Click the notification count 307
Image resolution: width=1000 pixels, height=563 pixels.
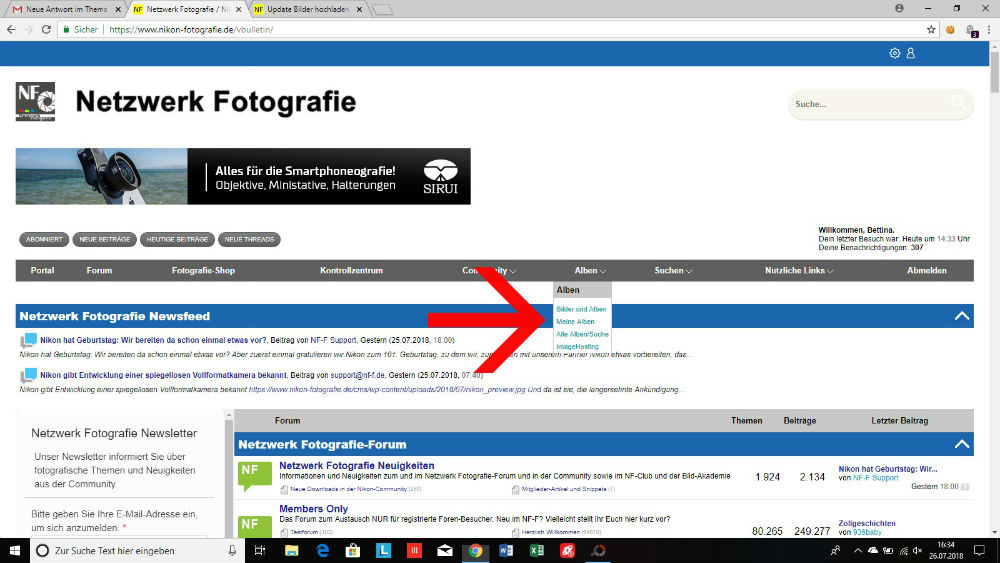pos(916,247)
